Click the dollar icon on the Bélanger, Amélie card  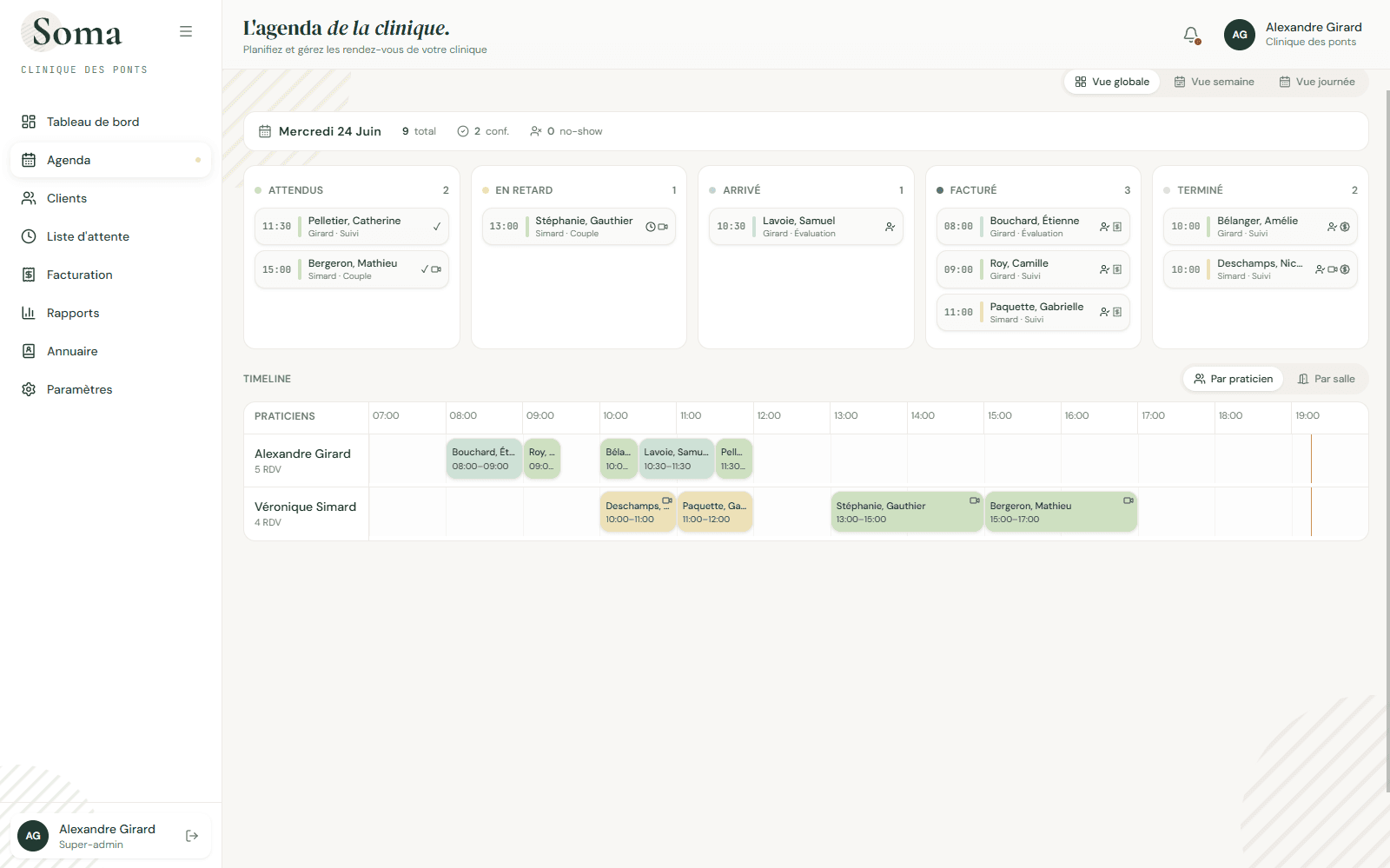pyautogui.click(x=1345, y=227)
